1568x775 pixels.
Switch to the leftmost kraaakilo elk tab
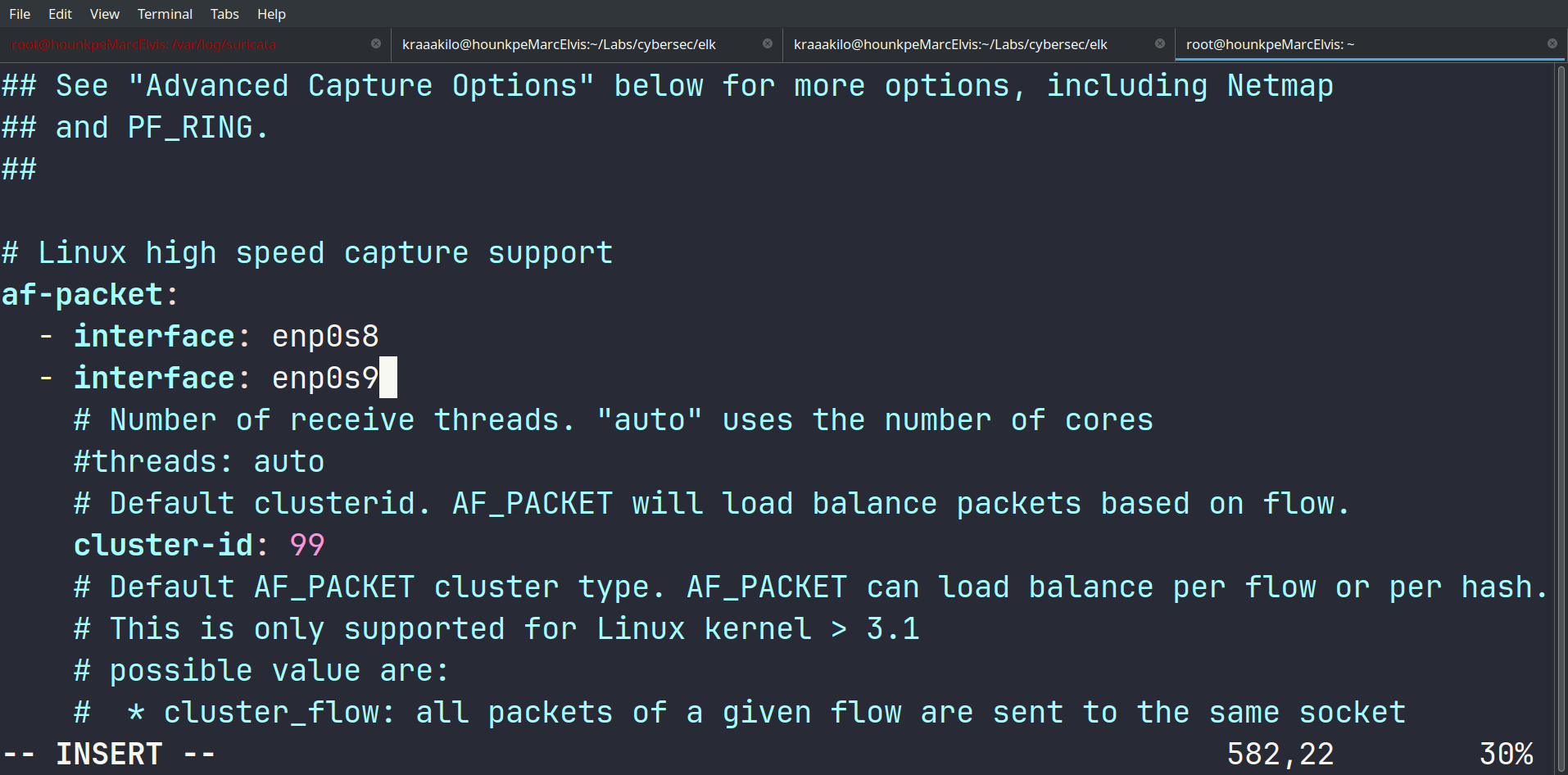(x=559, y=44)
